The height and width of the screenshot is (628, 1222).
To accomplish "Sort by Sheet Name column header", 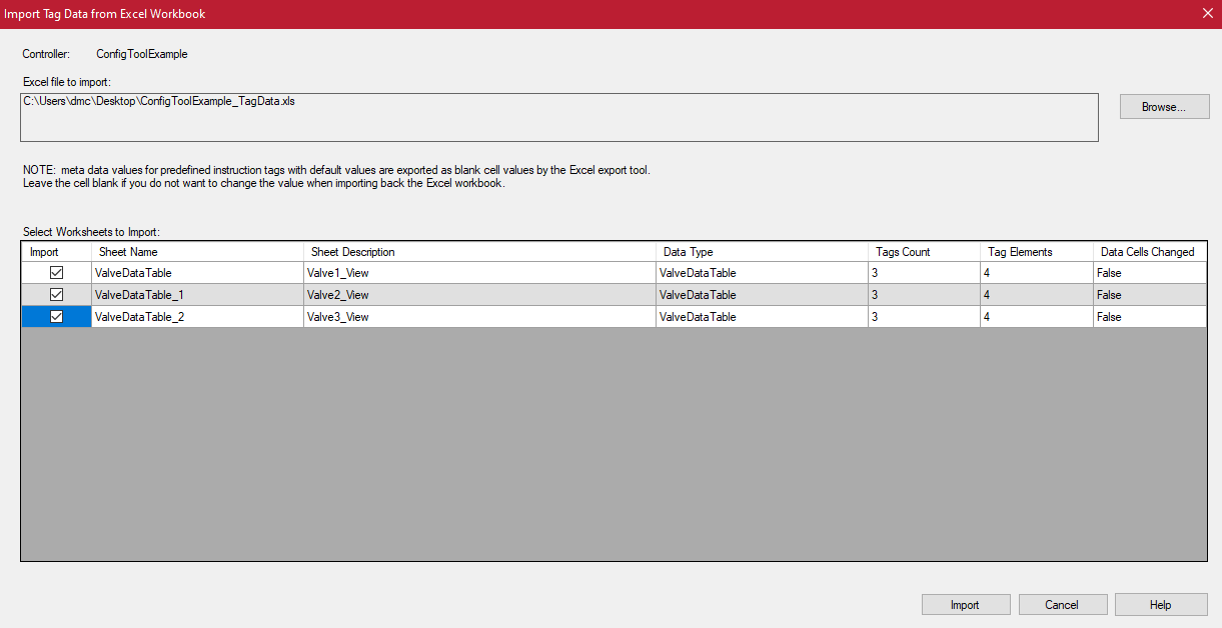I will pyautogui.click(x=198, y=252).
